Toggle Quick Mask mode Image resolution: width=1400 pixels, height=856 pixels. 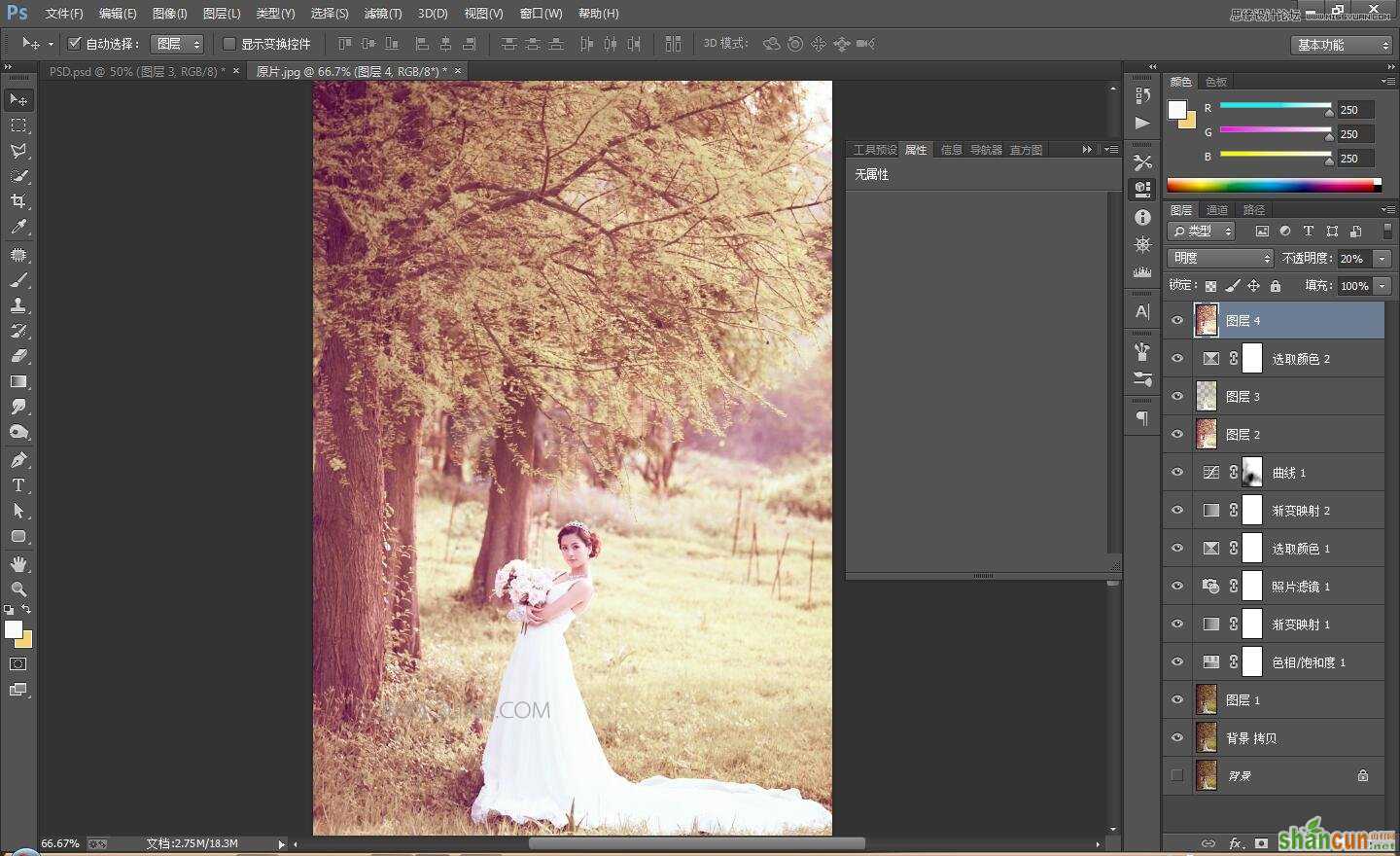click(x=18, y=664)
